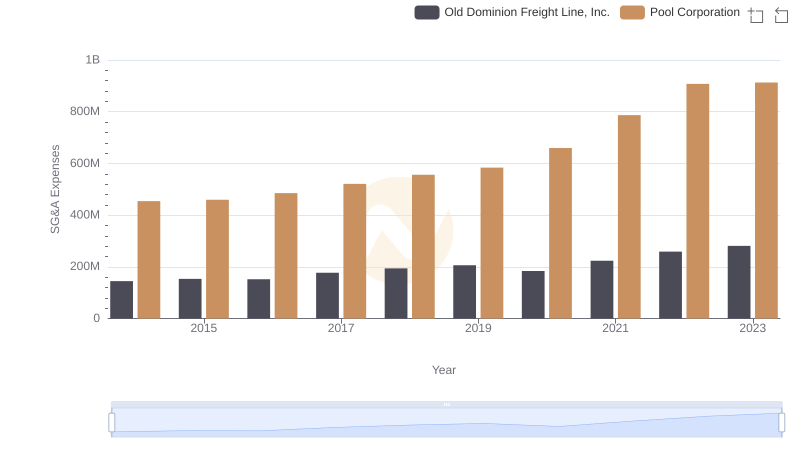Click the y-axis label 800M
This screenshot has height=461, width=800.
(85, 111)
